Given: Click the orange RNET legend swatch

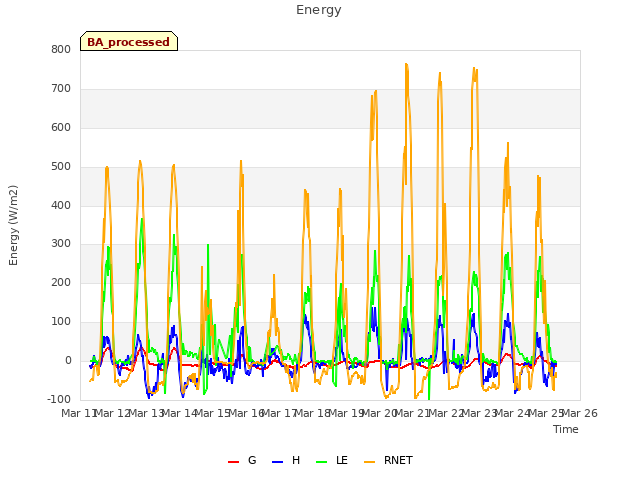Looking at the screenshot, I should coord(369,462).
